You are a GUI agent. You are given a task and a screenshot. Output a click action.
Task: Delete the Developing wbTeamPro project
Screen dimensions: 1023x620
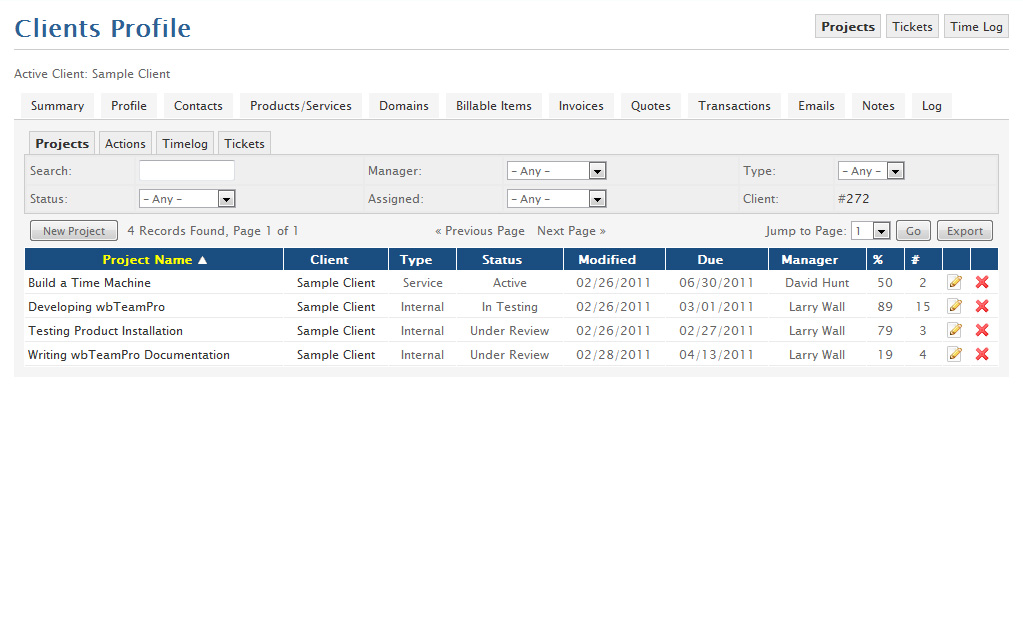[982, 307]
